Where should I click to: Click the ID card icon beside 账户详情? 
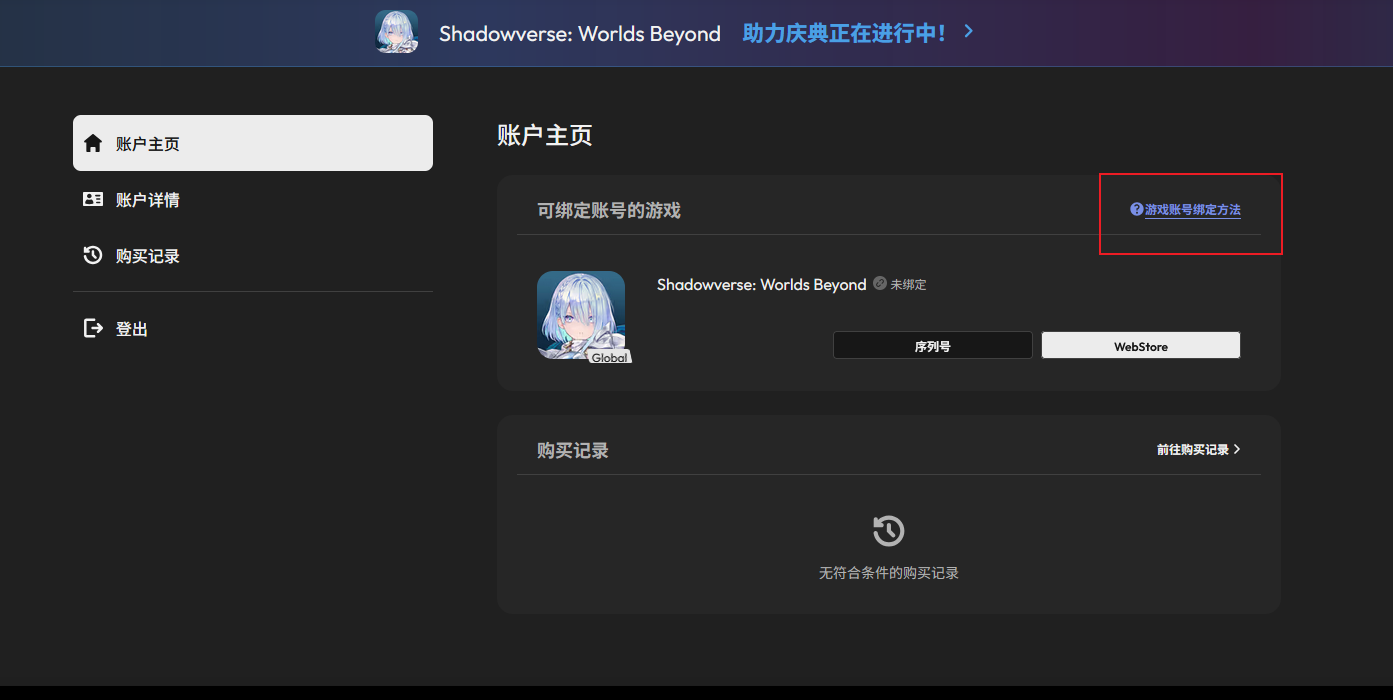[93, 199]
